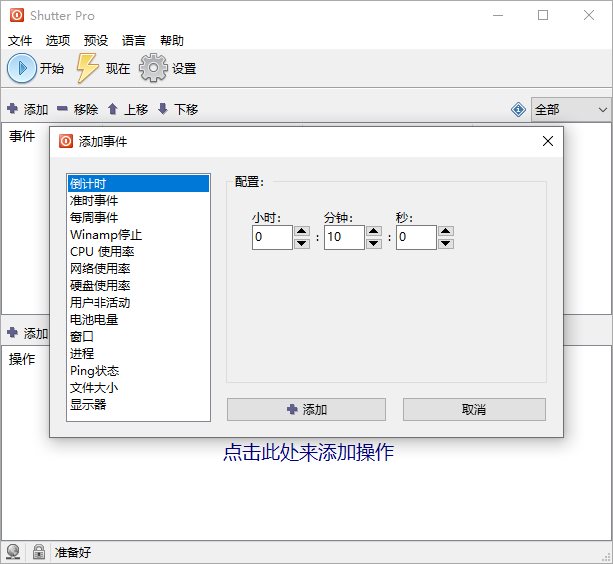Click the lightning bolt Now (现在) icon
The width and height of the screenshot is (613, 564).
[x=88, y=68]
